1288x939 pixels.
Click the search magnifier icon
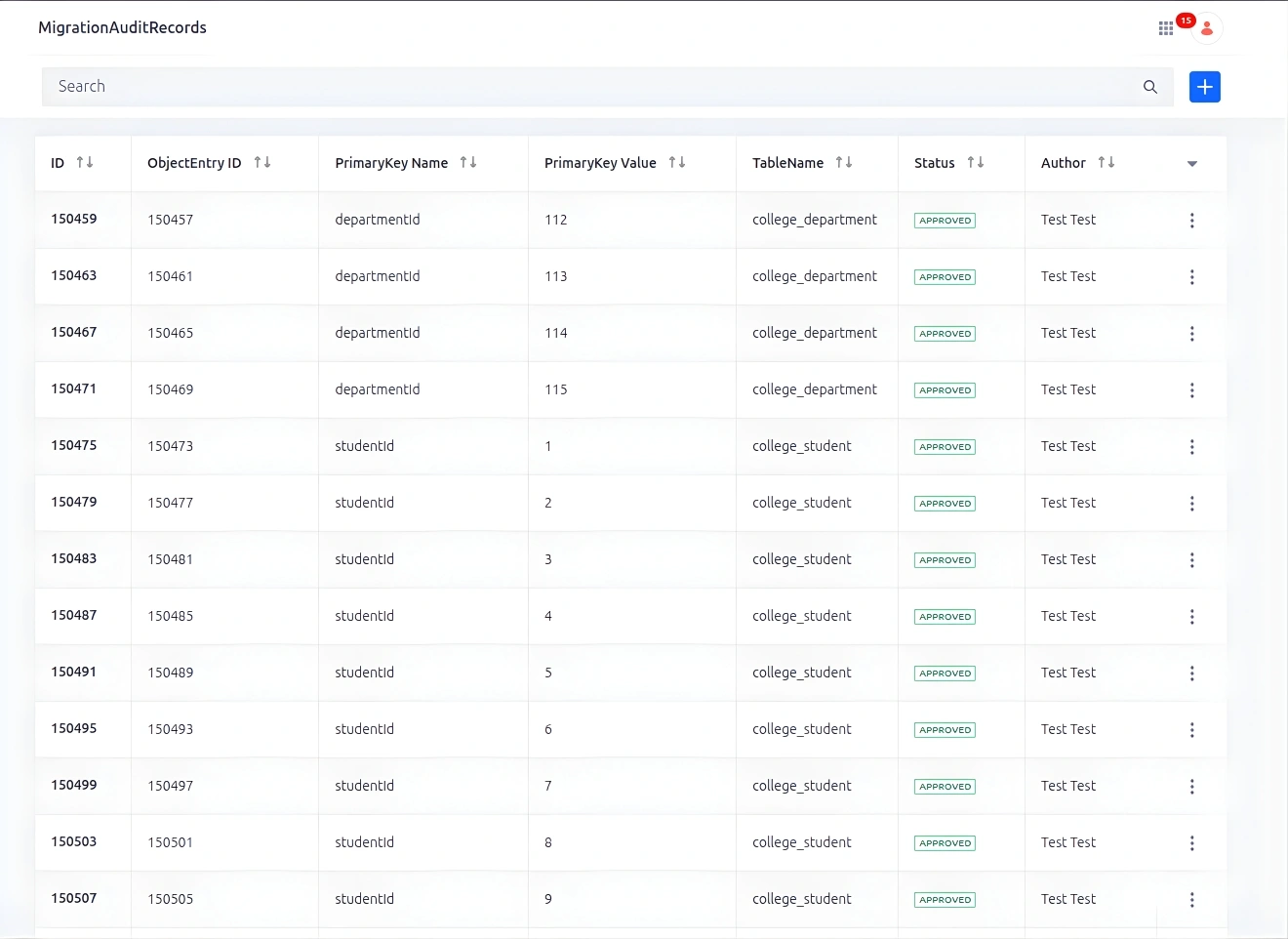(x=1150, y=87)
